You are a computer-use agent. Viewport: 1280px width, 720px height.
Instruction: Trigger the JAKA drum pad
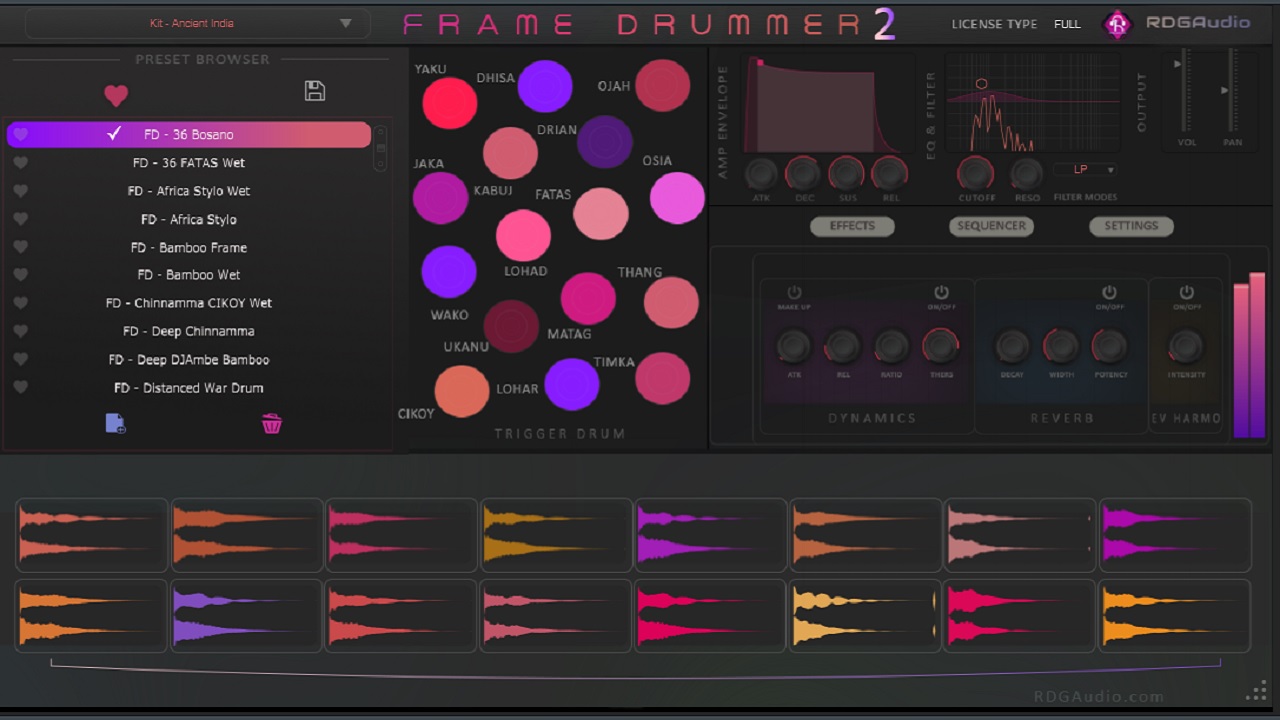click(440, 197)
